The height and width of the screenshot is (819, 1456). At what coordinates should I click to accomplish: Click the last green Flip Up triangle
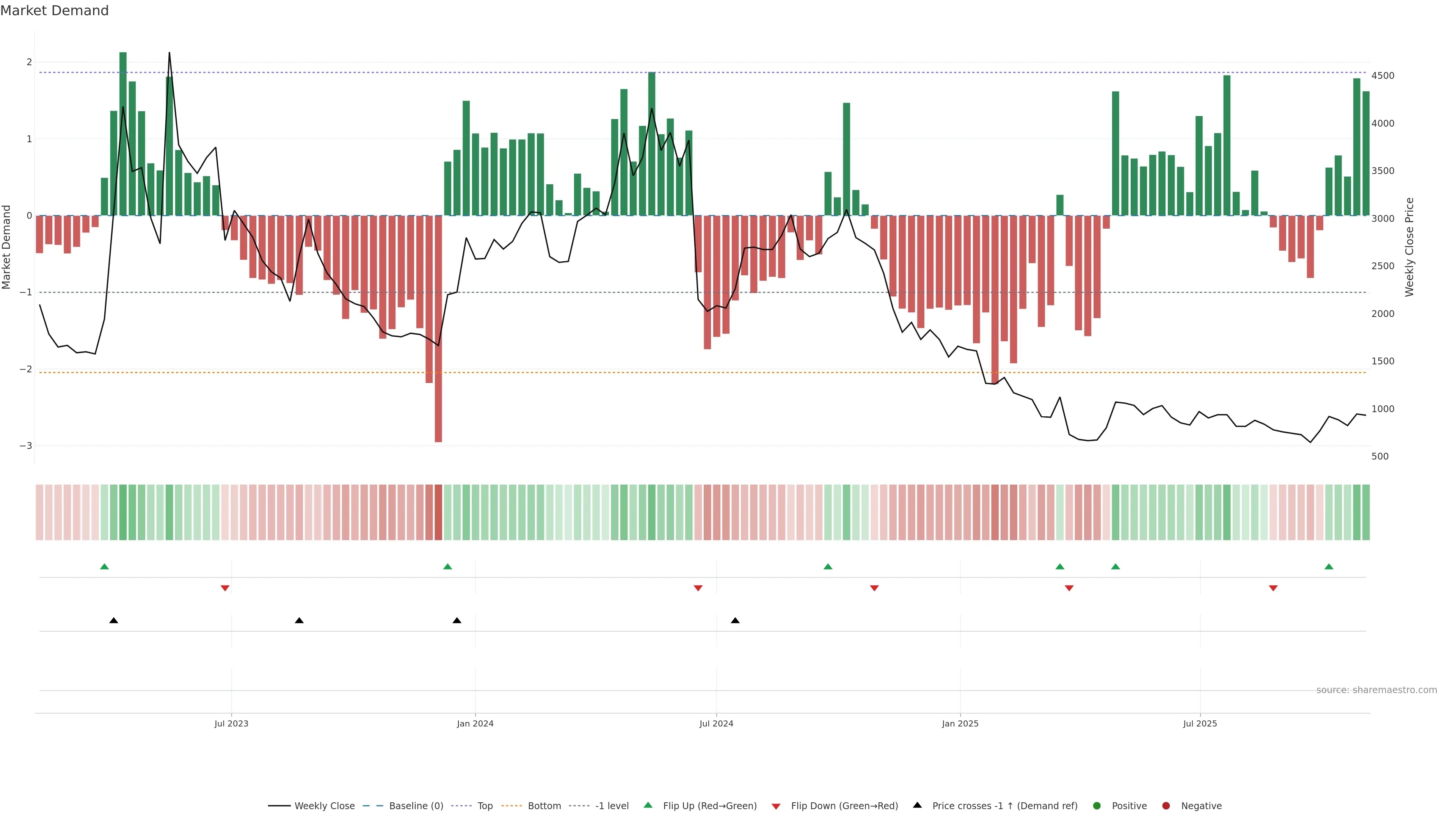tap(1329, 566)
